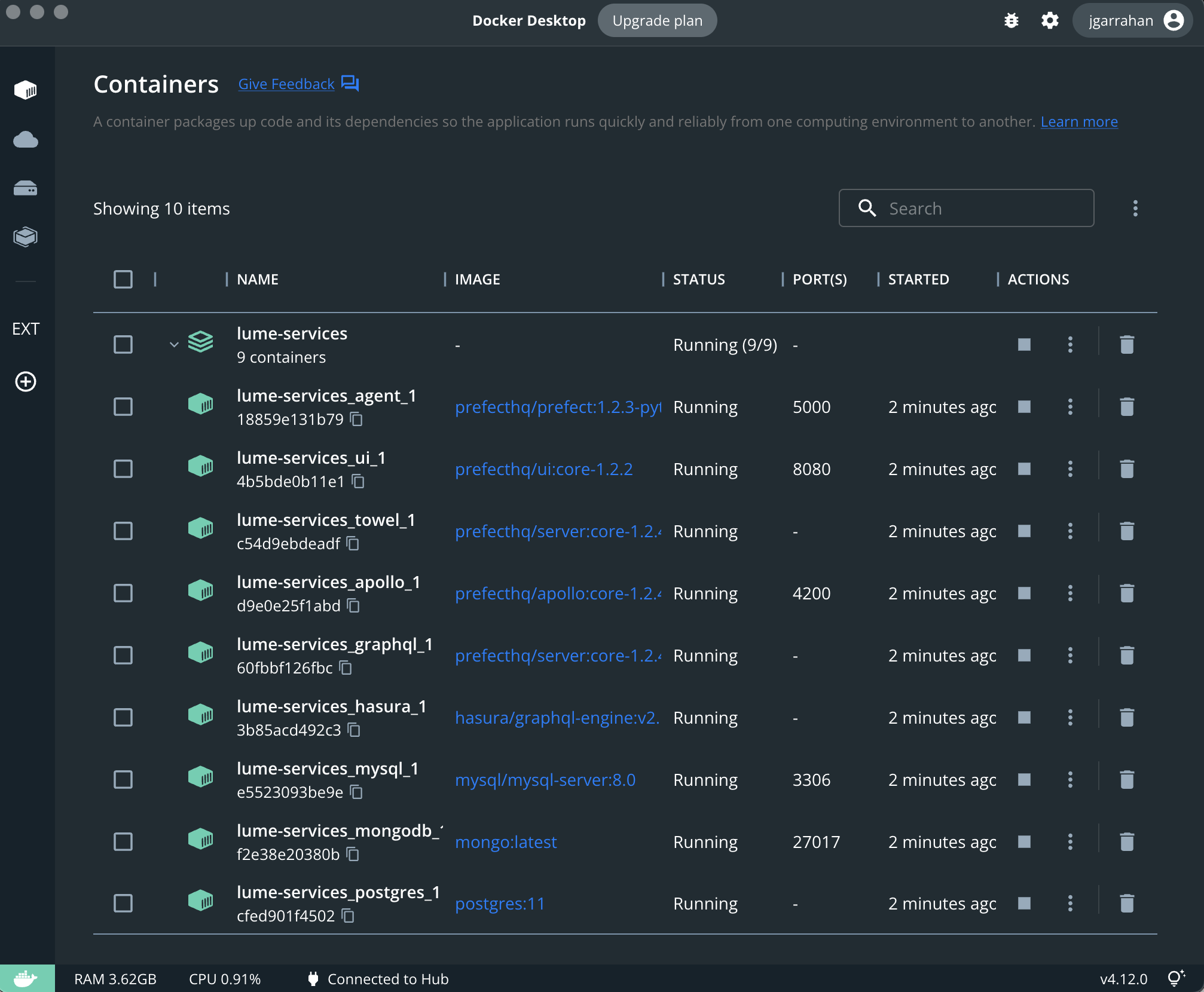Click the Docker whale status icon
The image size is (1204, 992).
click(x=26, y=979)
